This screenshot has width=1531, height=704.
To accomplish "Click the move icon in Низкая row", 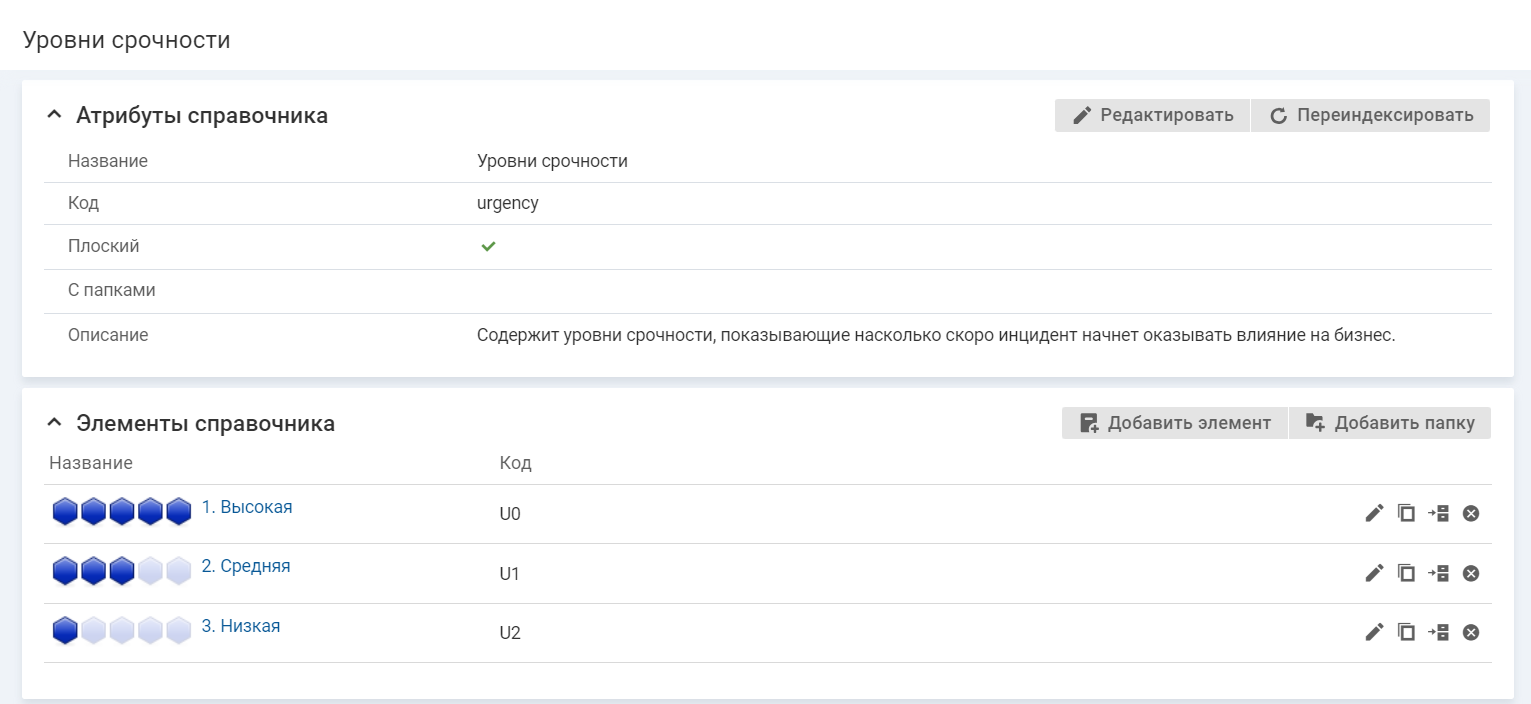I will pos(1438,632).
